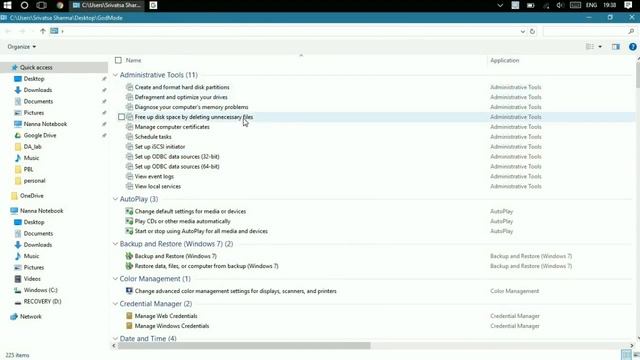Viewport: 640px width, 360px height.
Task: Open the Help question mark icon
Action: (x=633, y=47)
